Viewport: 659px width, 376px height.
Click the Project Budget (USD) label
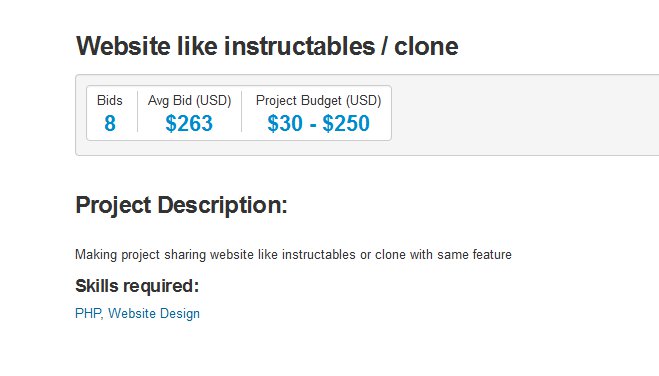tap(318, 101)
